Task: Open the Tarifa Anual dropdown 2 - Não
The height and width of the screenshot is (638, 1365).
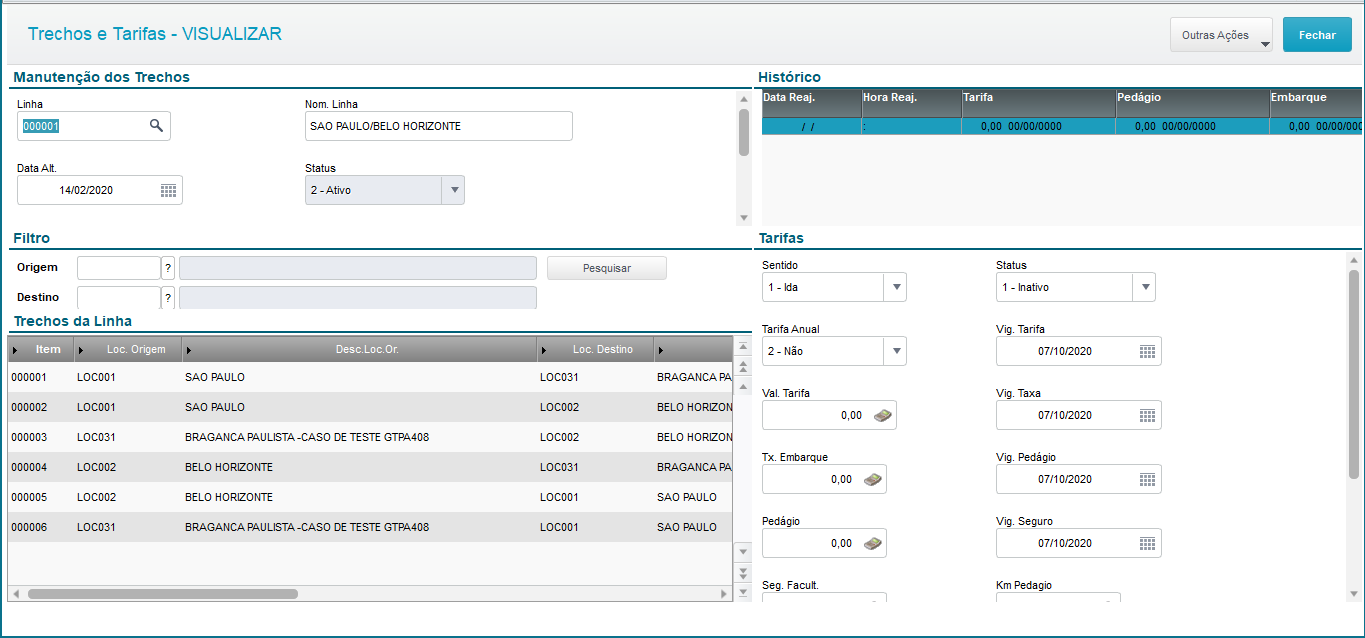Action: pos(896,351)
